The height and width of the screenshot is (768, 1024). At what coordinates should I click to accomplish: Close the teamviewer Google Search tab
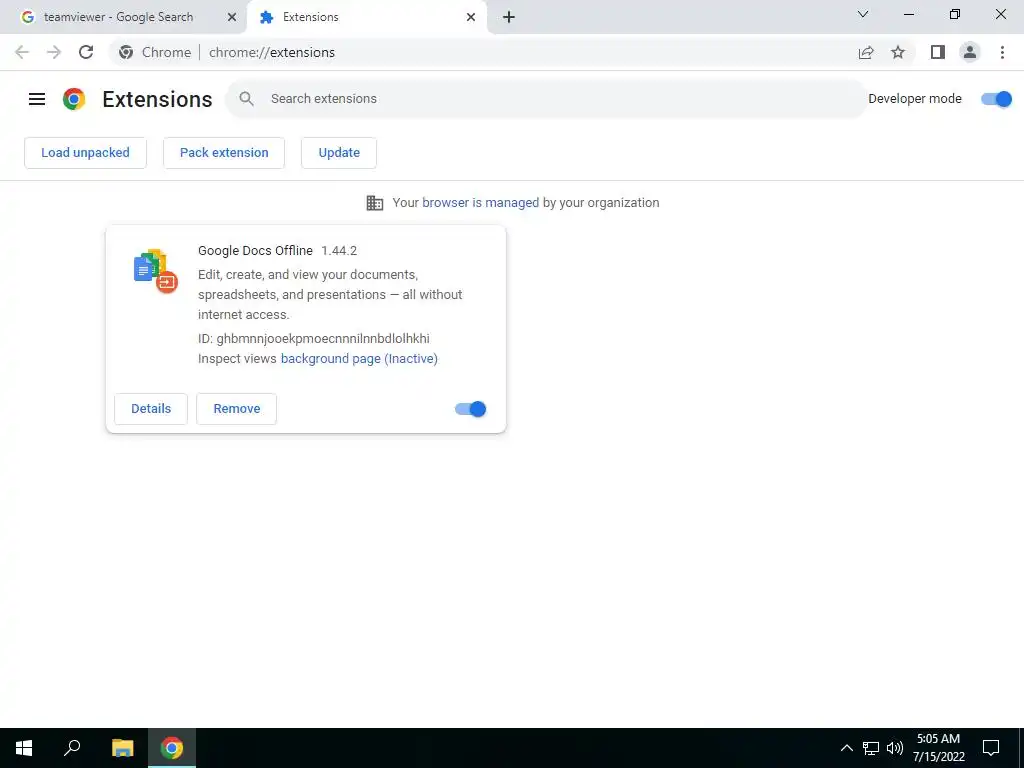(232, 17)
